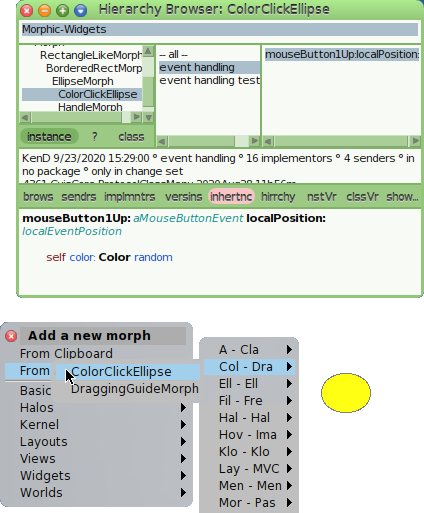Click in the method code editor
Screen dimensions: 424x513
(x=220, y=252)
